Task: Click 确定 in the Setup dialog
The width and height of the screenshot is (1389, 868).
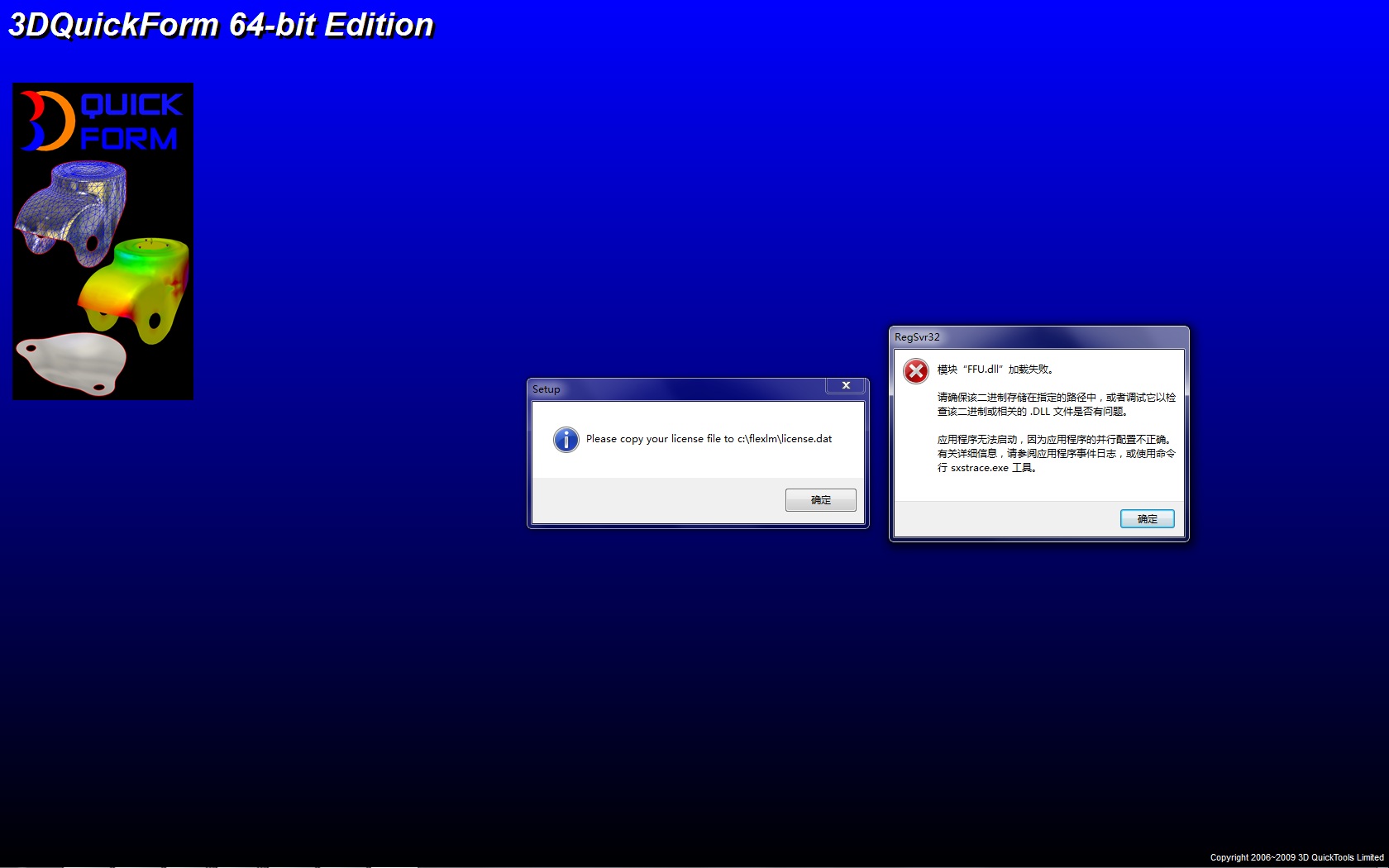Action: (x=820, y=500)
